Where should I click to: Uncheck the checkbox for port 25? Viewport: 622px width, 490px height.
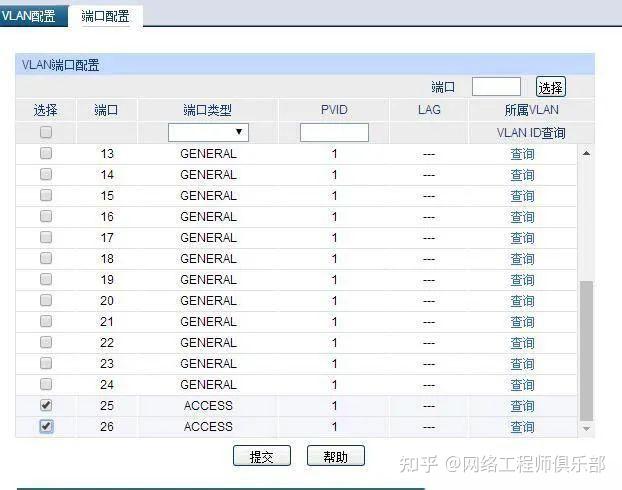tap(46, 405)
